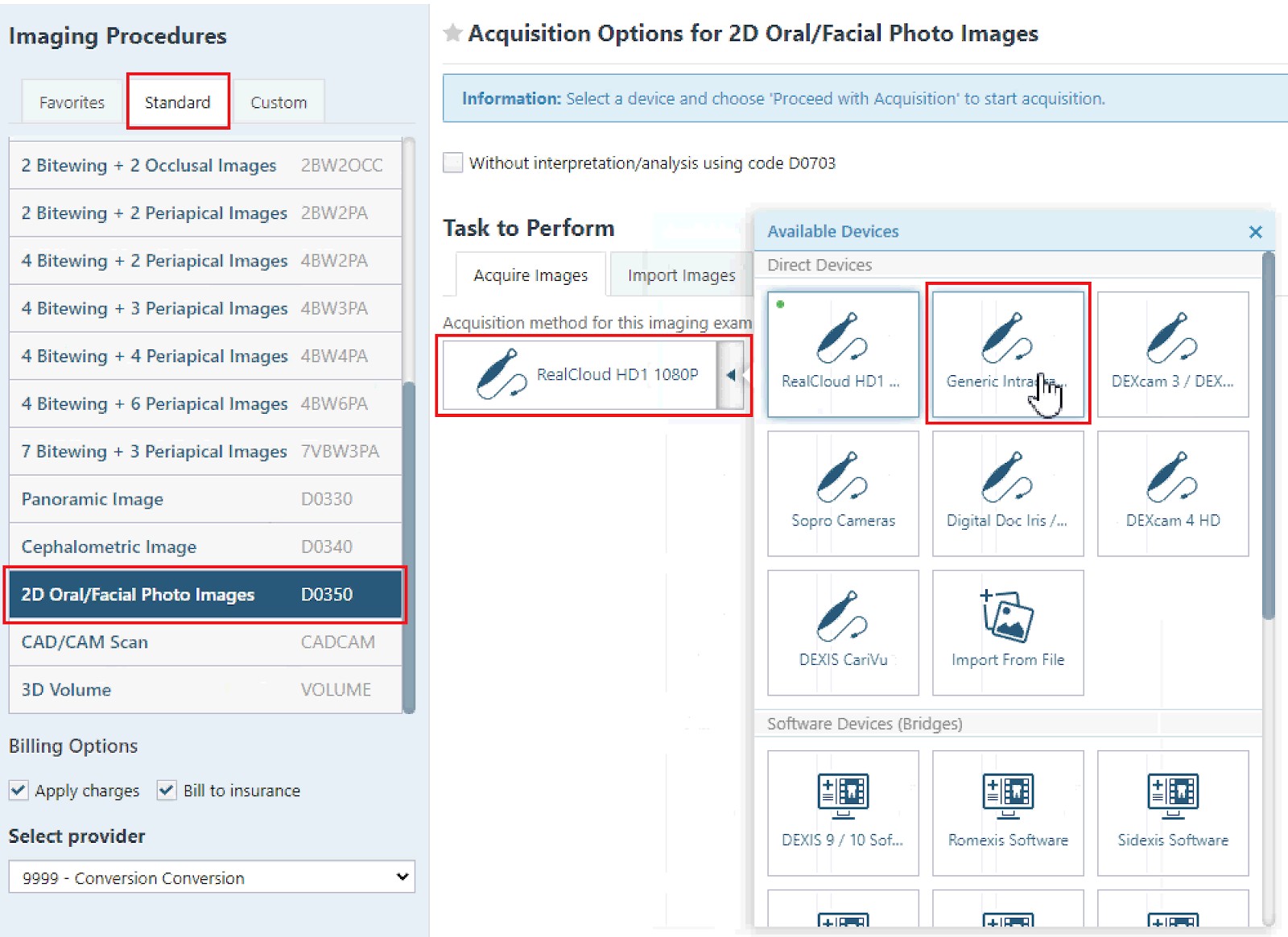Select 7 Bitewing + 3 Periapical Images
Image resolution: width=1288 pixels, height=937 pixels.
coord(205,452)
